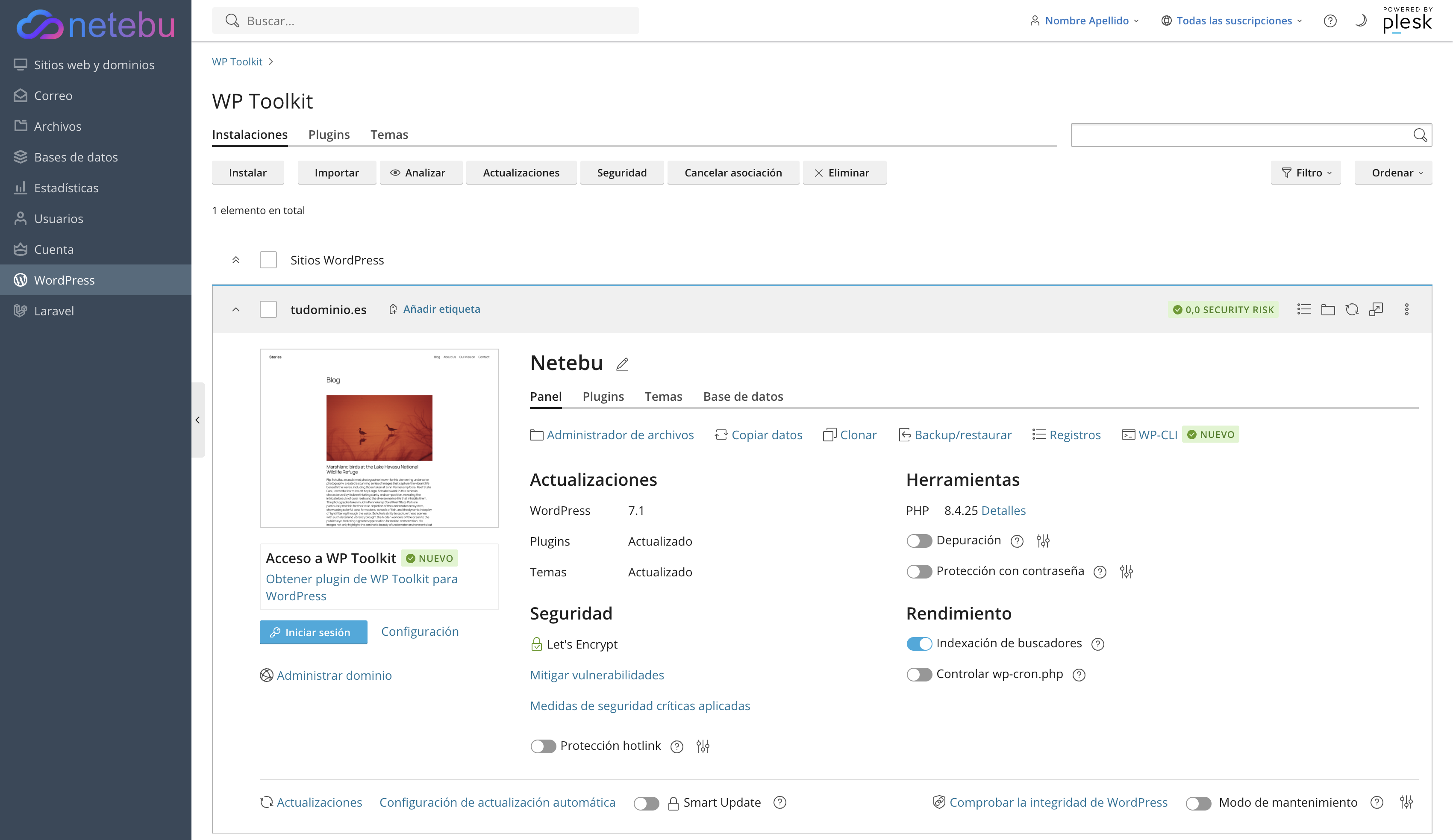Image resolution: width=1453 pixels, height=840 pixels.
Task: Open Backup/restaurar link
Action: click(956, 435)
